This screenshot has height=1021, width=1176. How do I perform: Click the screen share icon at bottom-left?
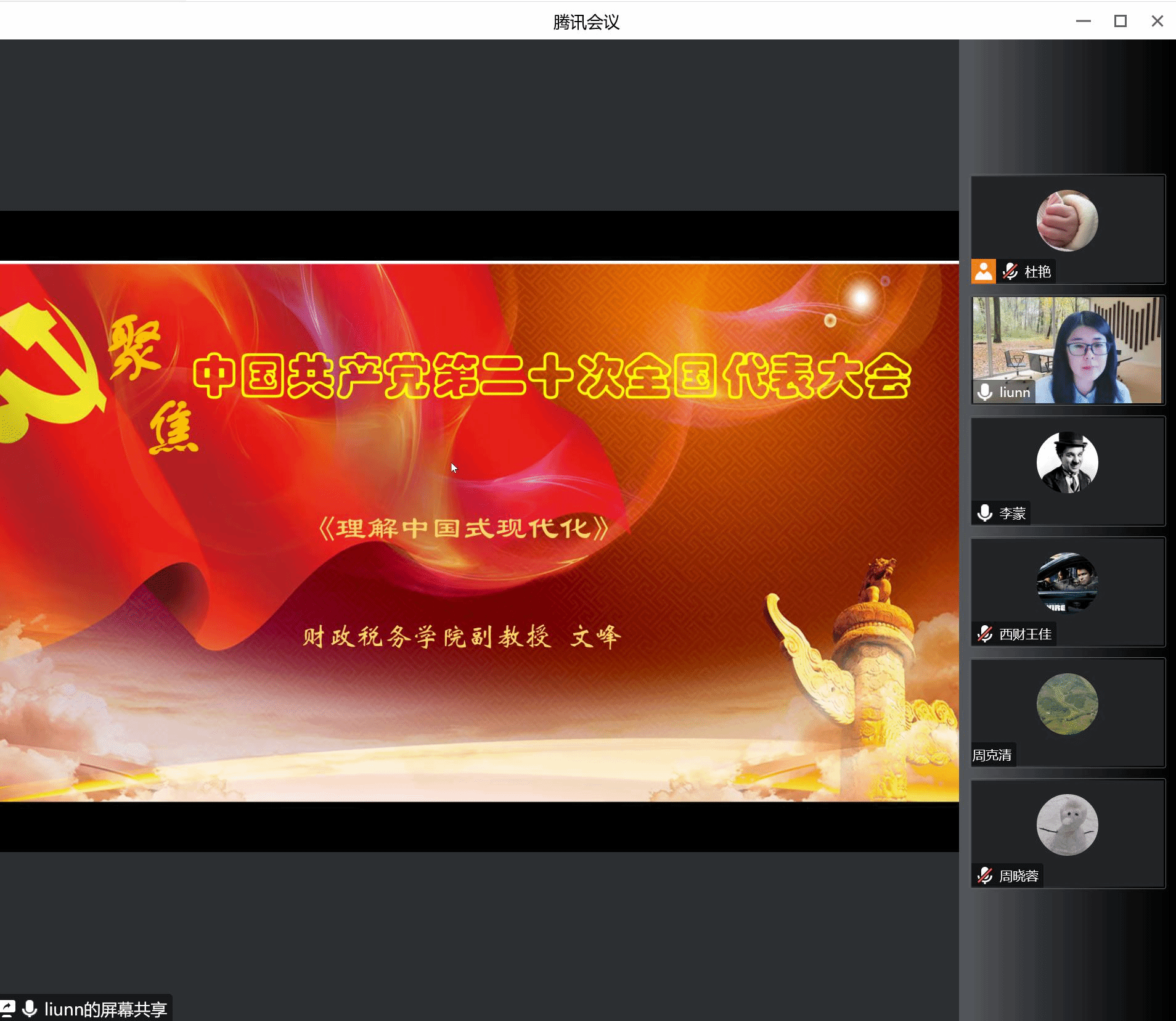(x=8, y=1009)
